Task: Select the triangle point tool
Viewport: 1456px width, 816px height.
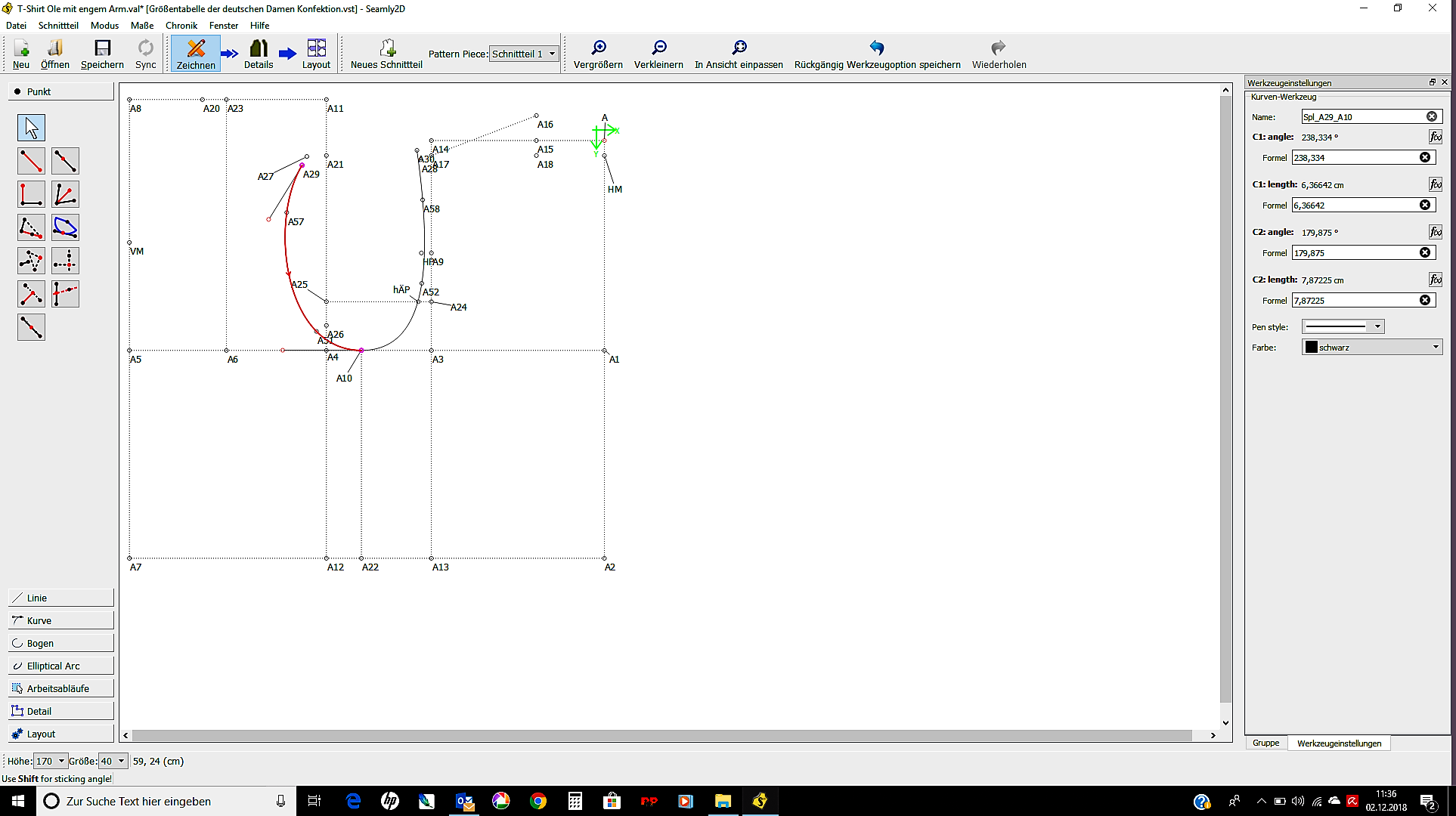Action: pyautogui.click(x=31, y=261)
